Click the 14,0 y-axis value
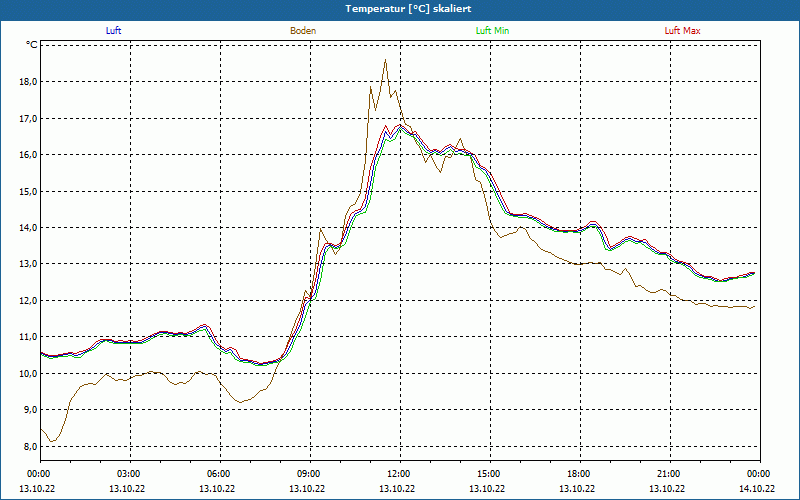Screen dimensions: 800x500 [x=29, y=228]
